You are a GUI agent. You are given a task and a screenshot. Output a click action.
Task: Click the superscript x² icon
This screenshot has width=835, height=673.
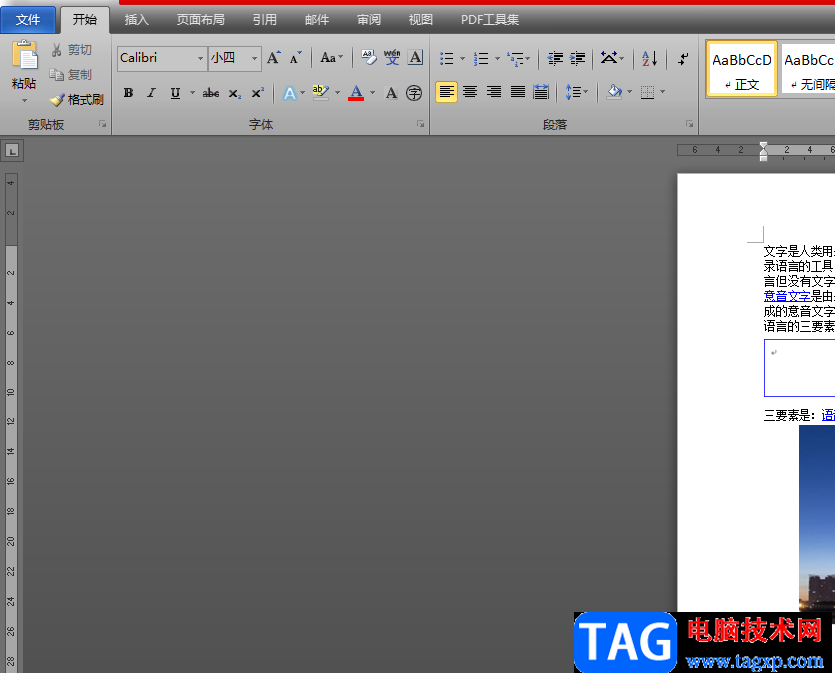(257, 93)
